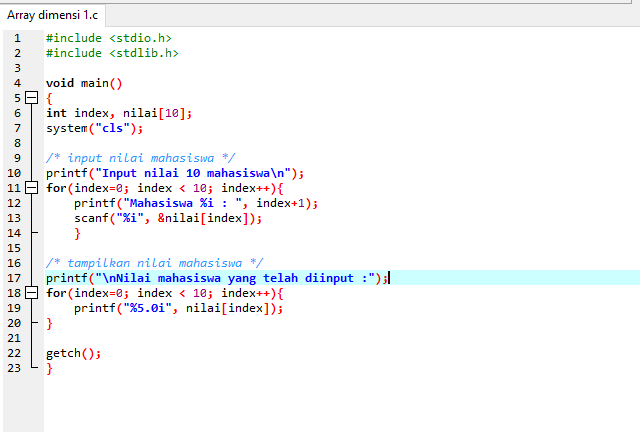The width and height of the screenshot is (640, 432).
Task: Collapse the main function block at line 5
Action: coord(31,98)
